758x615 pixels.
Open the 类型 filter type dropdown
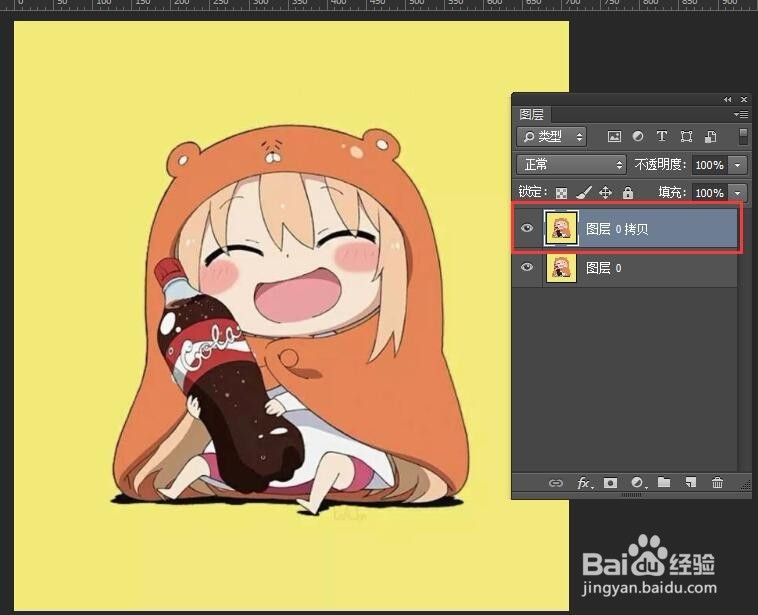pos(552,137)
